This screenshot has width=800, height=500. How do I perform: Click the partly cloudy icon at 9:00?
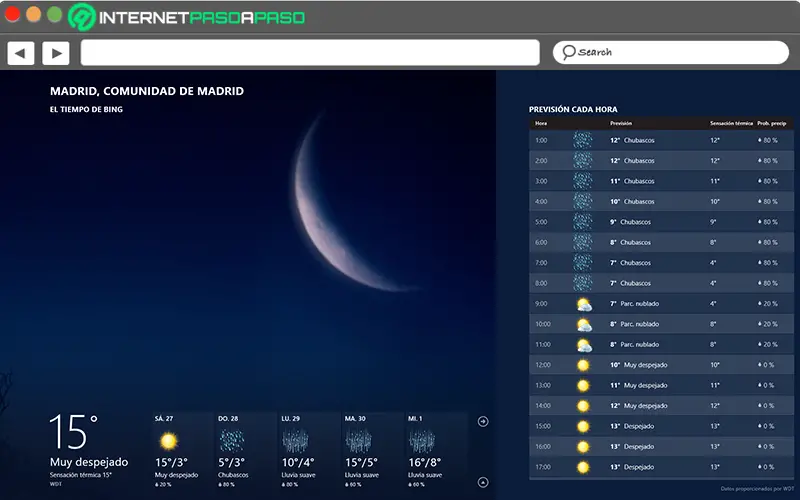584,305
